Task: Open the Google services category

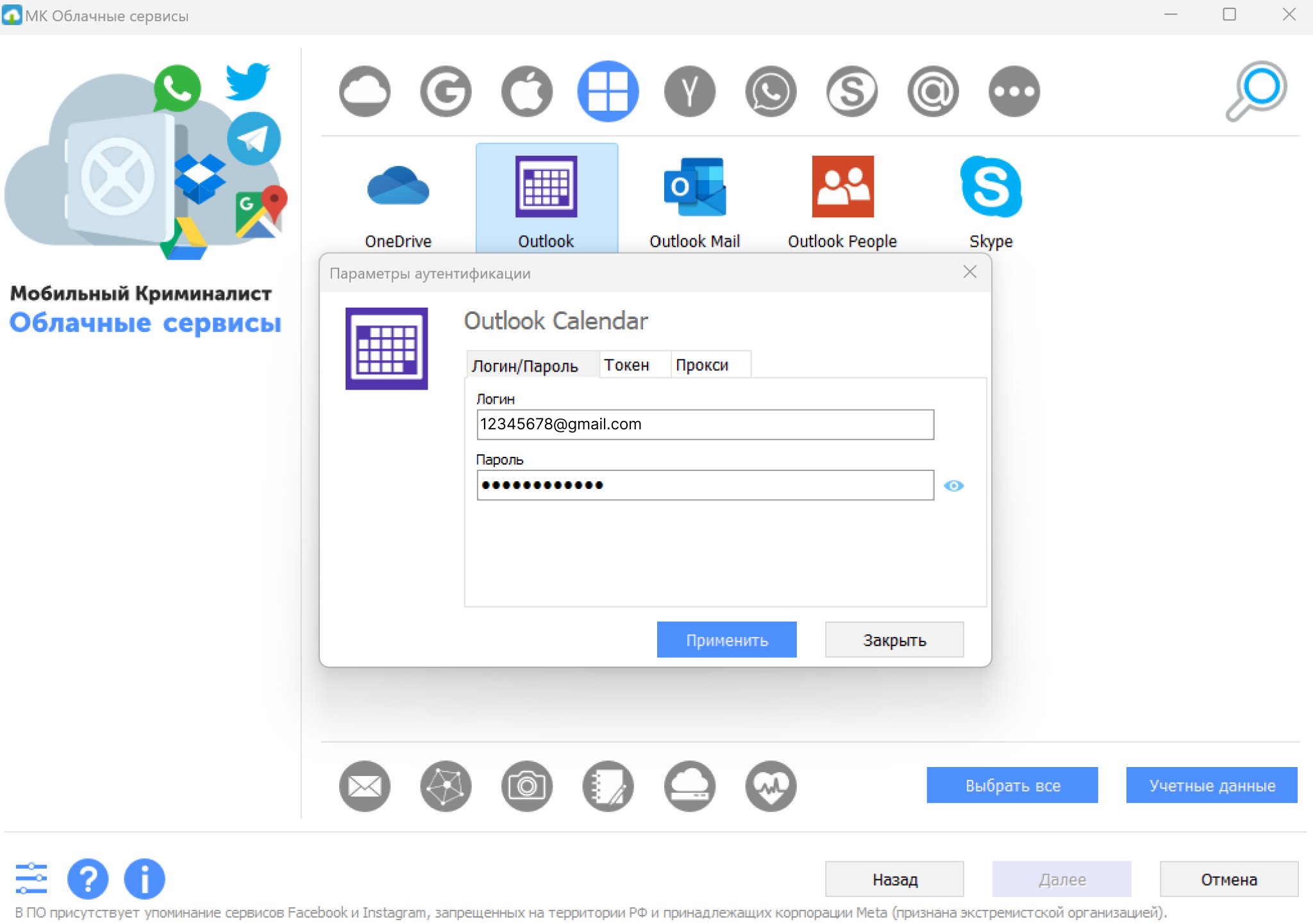Action: (446, 92)
